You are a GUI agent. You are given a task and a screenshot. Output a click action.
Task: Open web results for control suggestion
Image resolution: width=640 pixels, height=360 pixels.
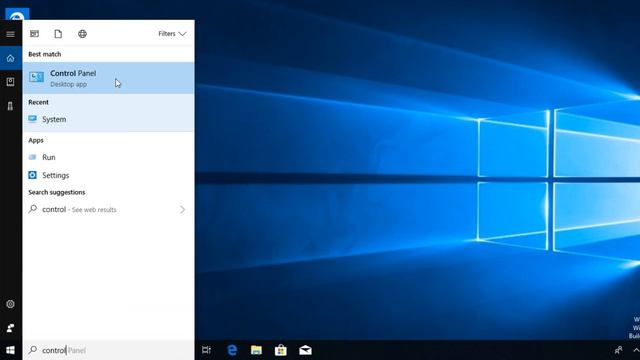[x=109, y=209]
